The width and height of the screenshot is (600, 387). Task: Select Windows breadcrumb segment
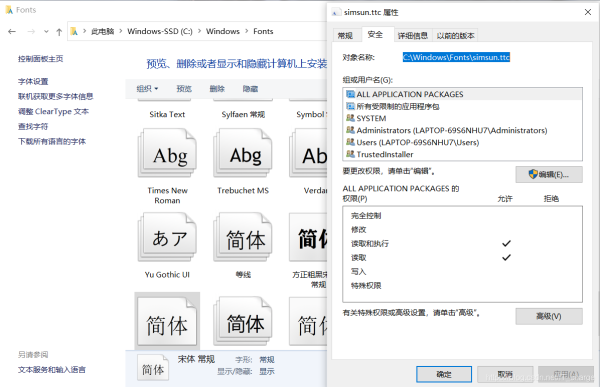(223, 31)
